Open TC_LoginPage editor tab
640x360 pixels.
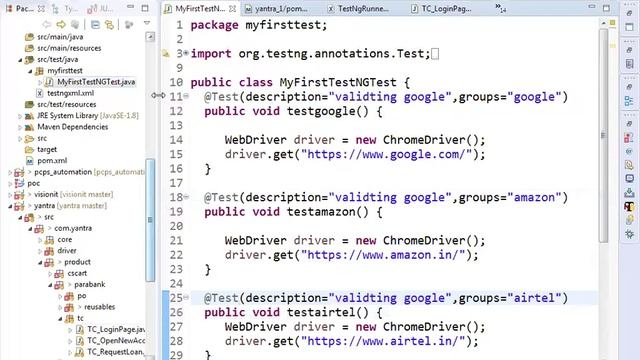(441, 9)
